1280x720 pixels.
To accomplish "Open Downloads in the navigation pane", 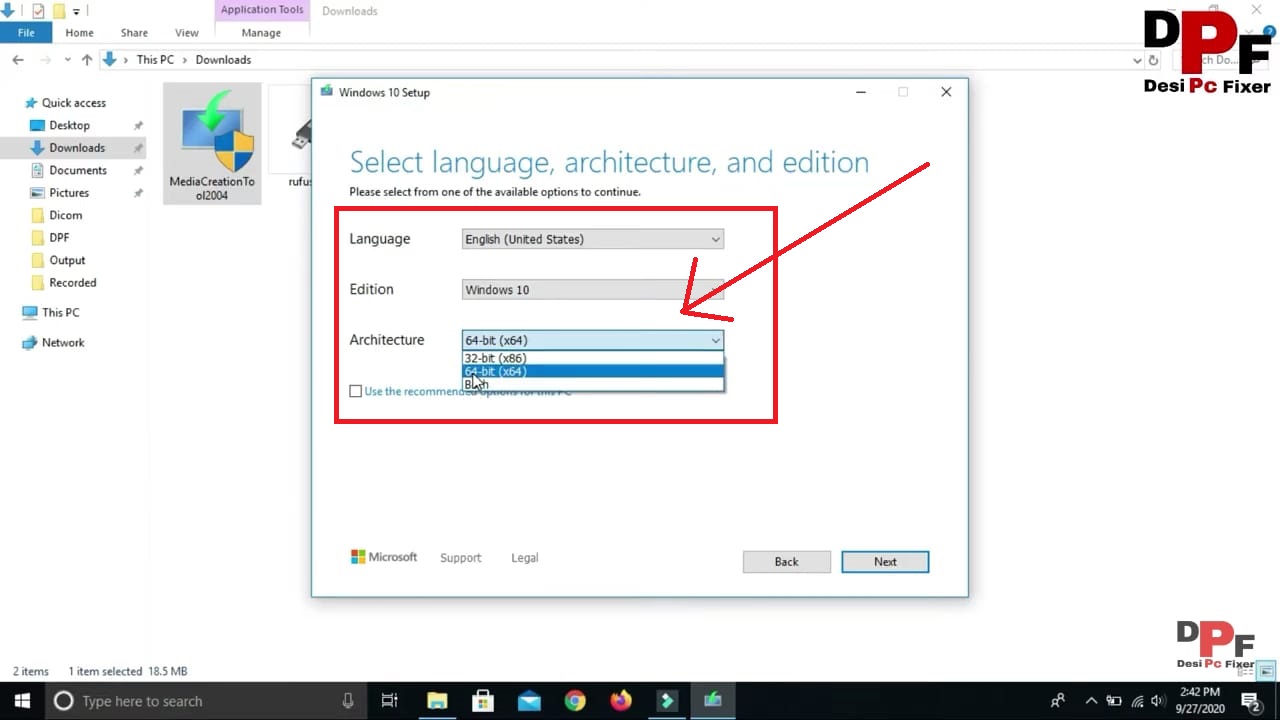I will click(x=77, y=148).
